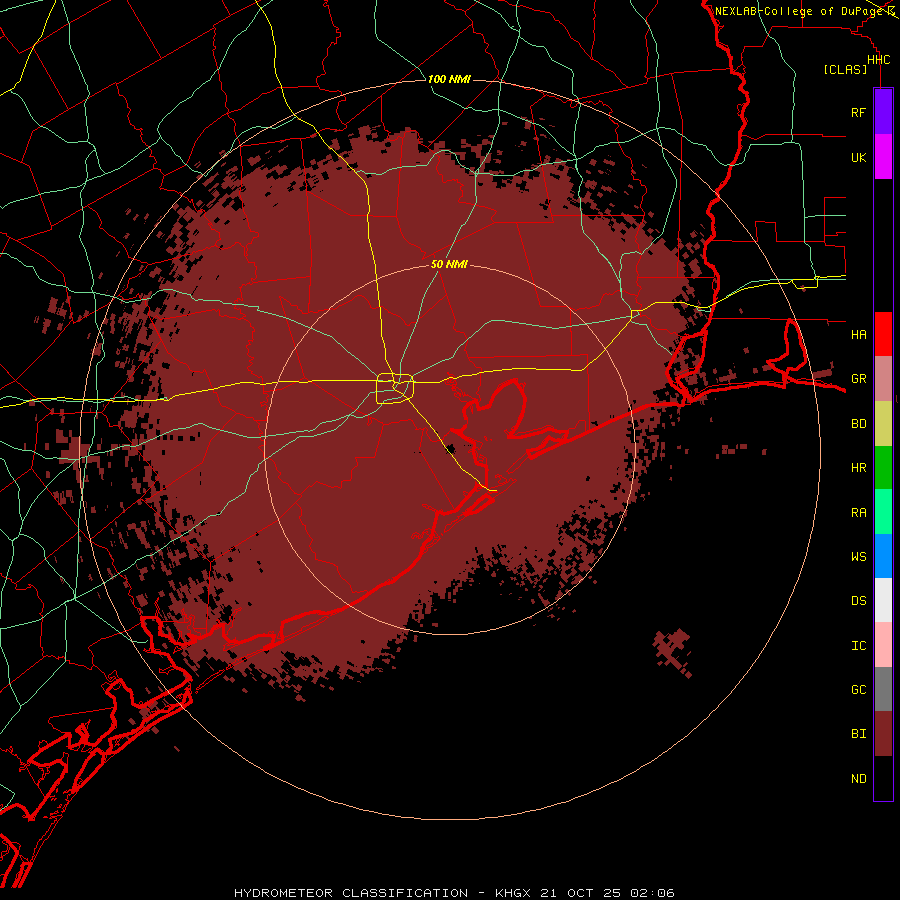Click the HHC product code text

878,60
